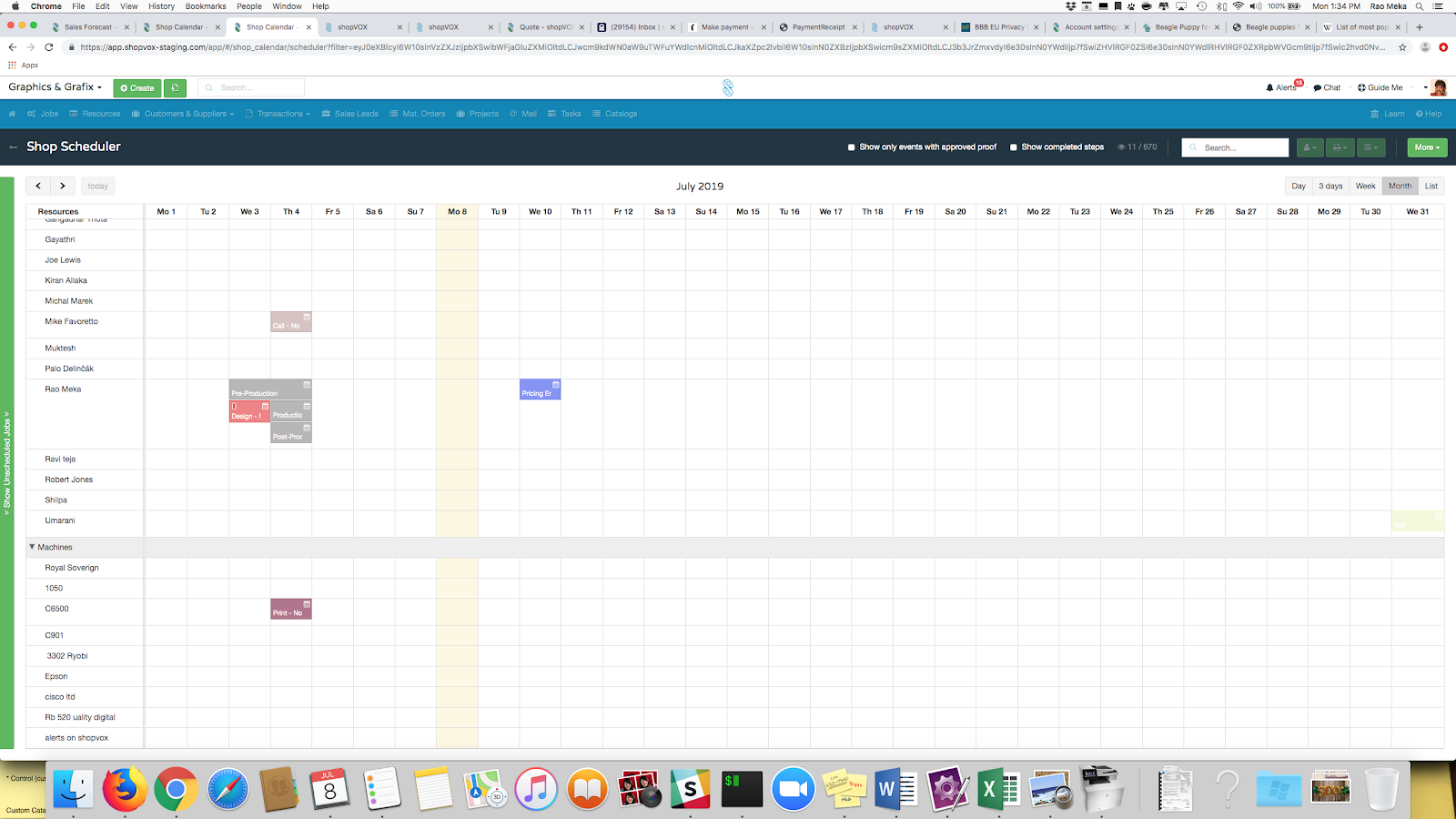1456x819 pixels.
Task: Open iTunes from the dock
Action: point(536,788)
